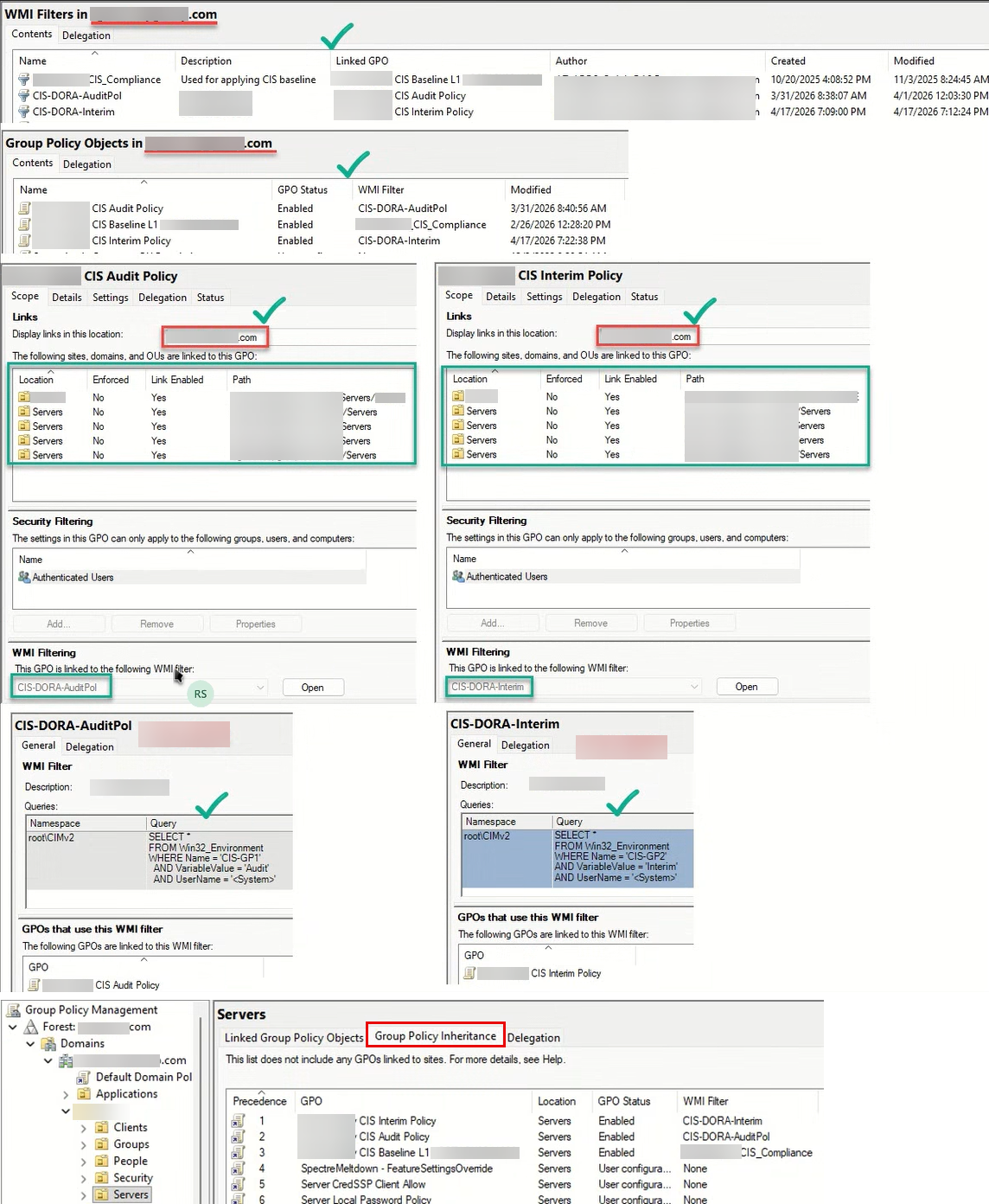Viewport: 989px width, 1204px height.
Task: Select the CIS-DORA-Interim WMI filter row icon
Action: coord(24,112)
